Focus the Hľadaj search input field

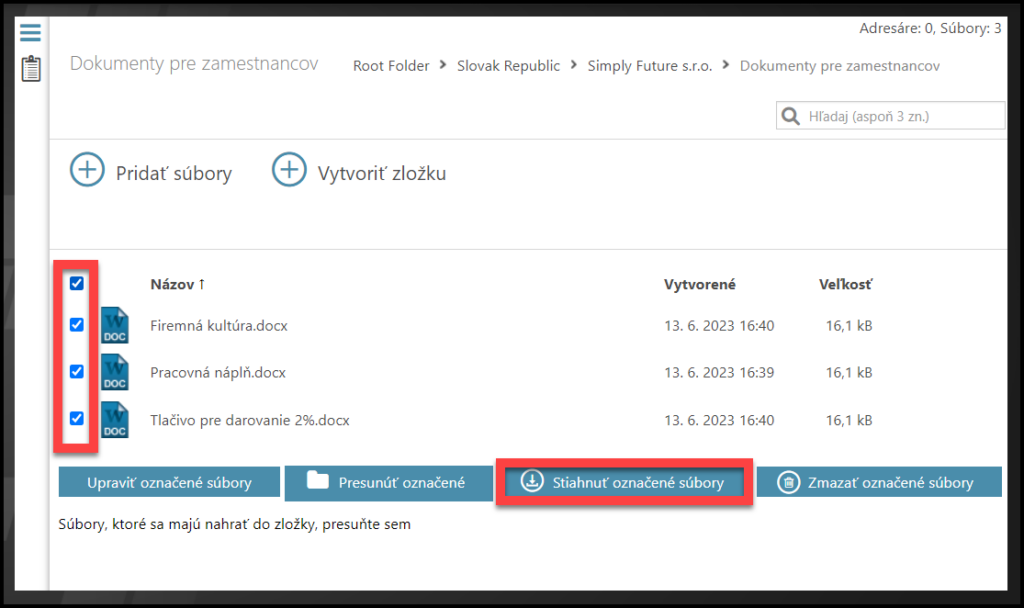[891, 116]
